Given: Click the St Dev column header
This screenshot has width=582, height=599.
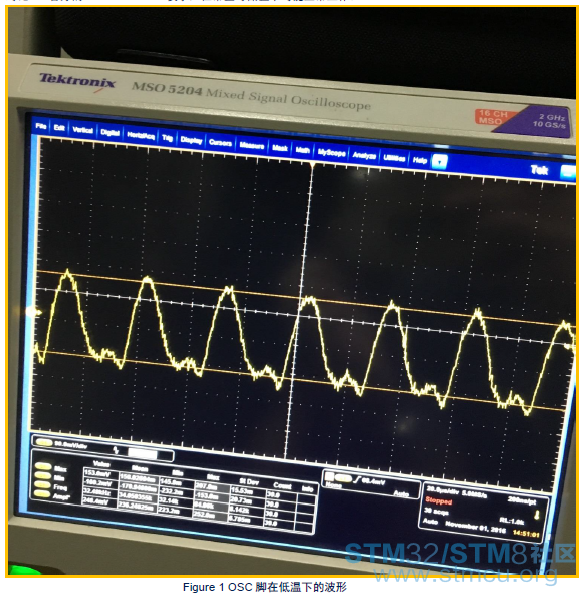Looking at the screenshot, I should click(x=248, y=481).
